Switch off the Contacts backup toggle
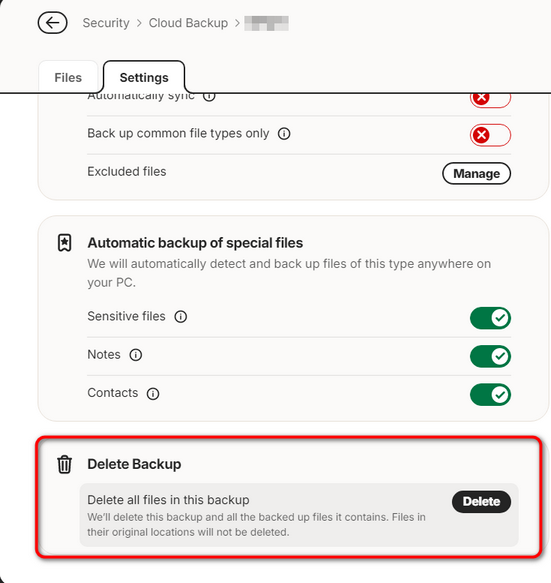Image resolution: width=551 pixels, height=583 pixels. [490, 394]
